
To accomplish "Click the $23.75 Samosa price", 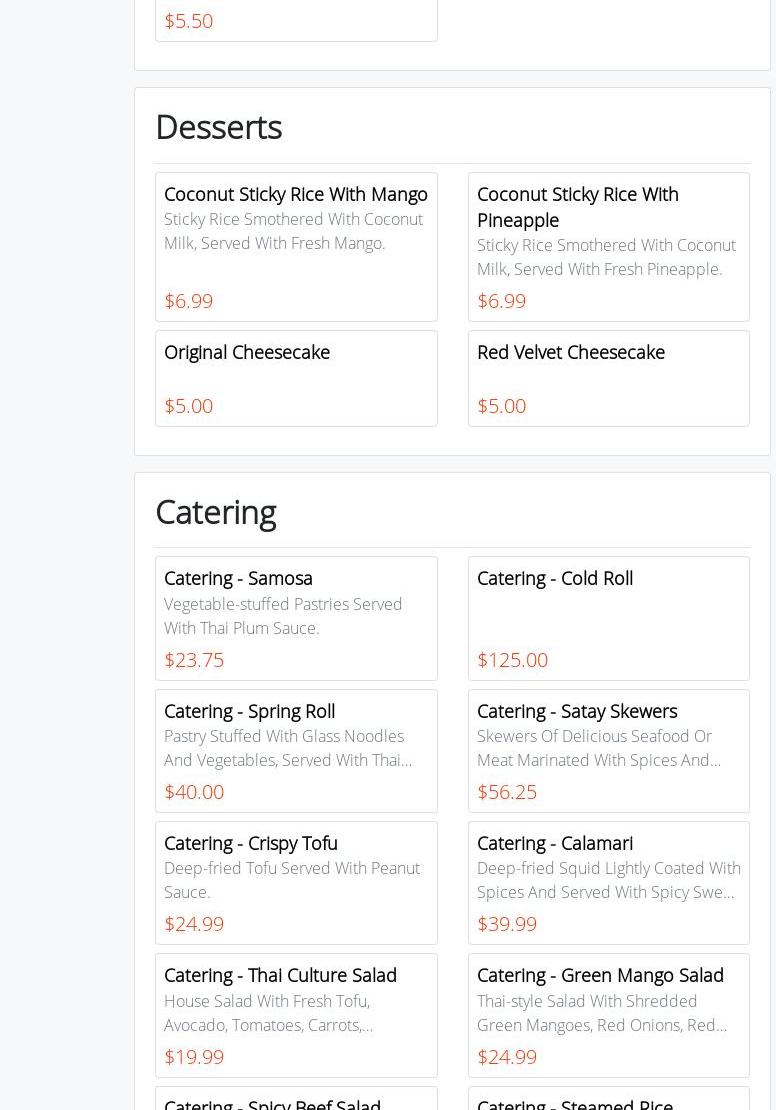I will 194,660.
